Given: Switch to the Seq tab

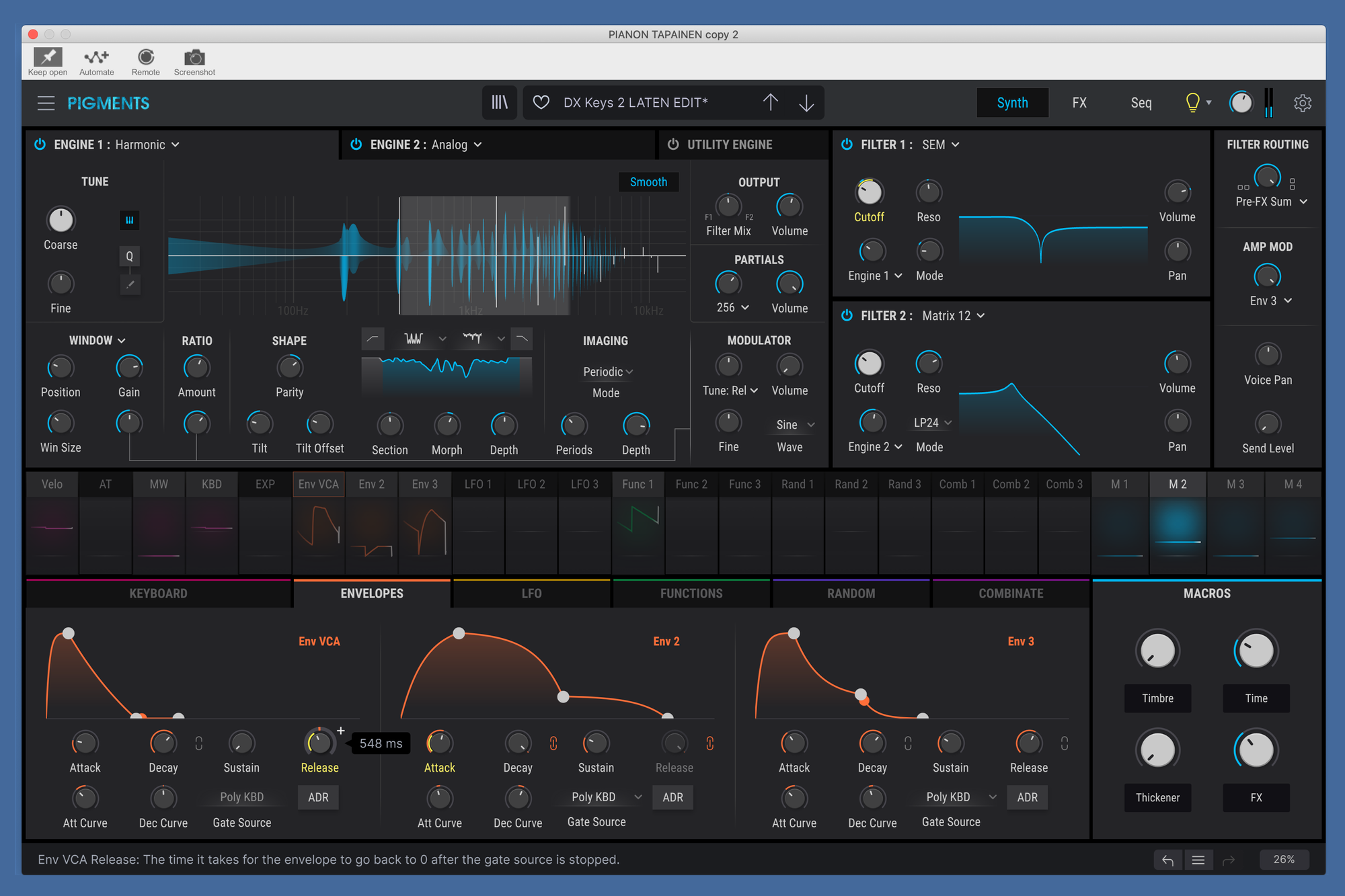Looking at the screenshot, I should [x=1141, y=102].
